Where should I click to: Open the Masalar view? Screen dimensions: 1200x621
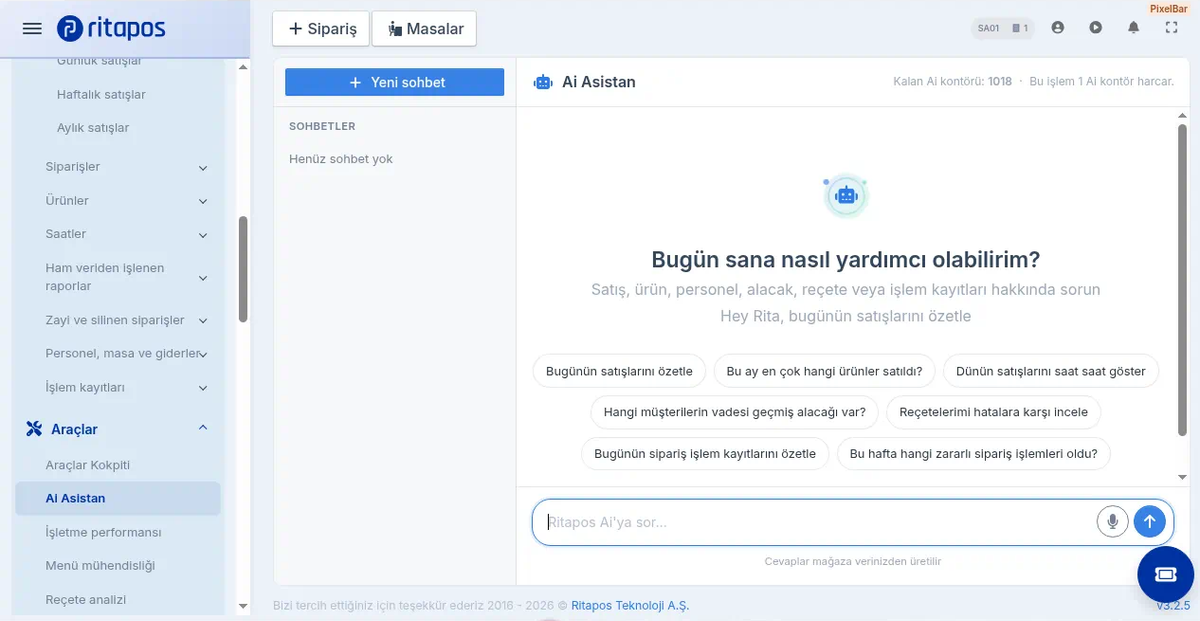point(424,29)
